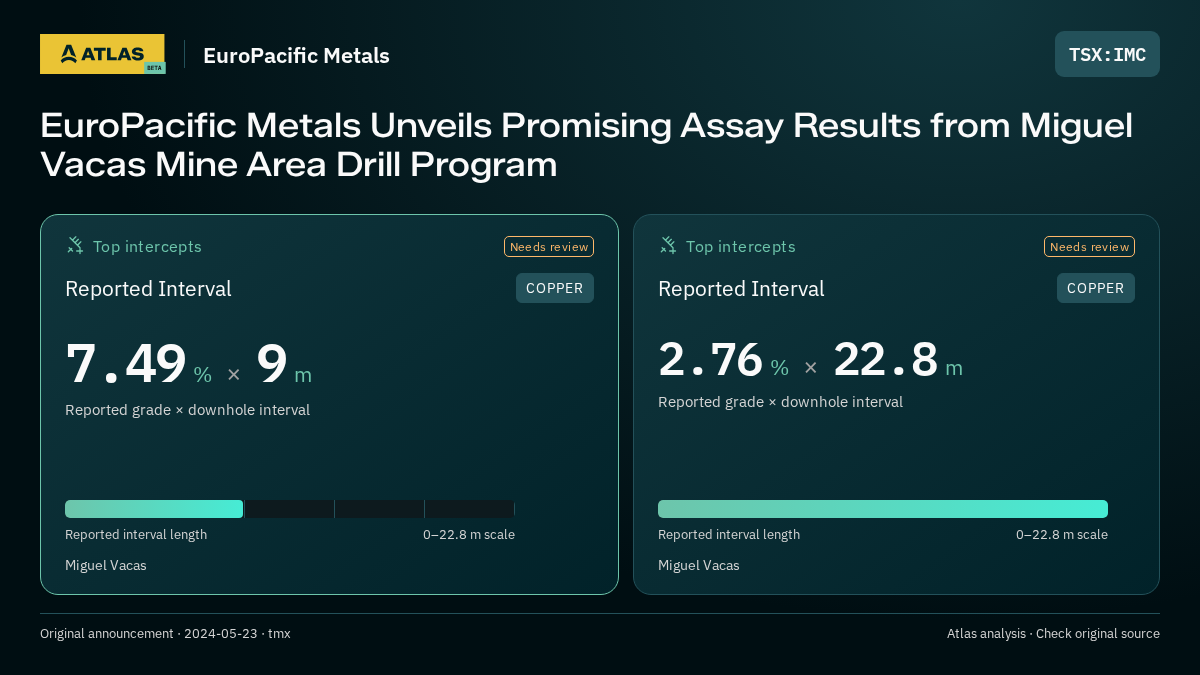Screen dimensions: 1200x675
Task: Click the COPPER tag in the 7.49% card
Action: pos(555,288)
